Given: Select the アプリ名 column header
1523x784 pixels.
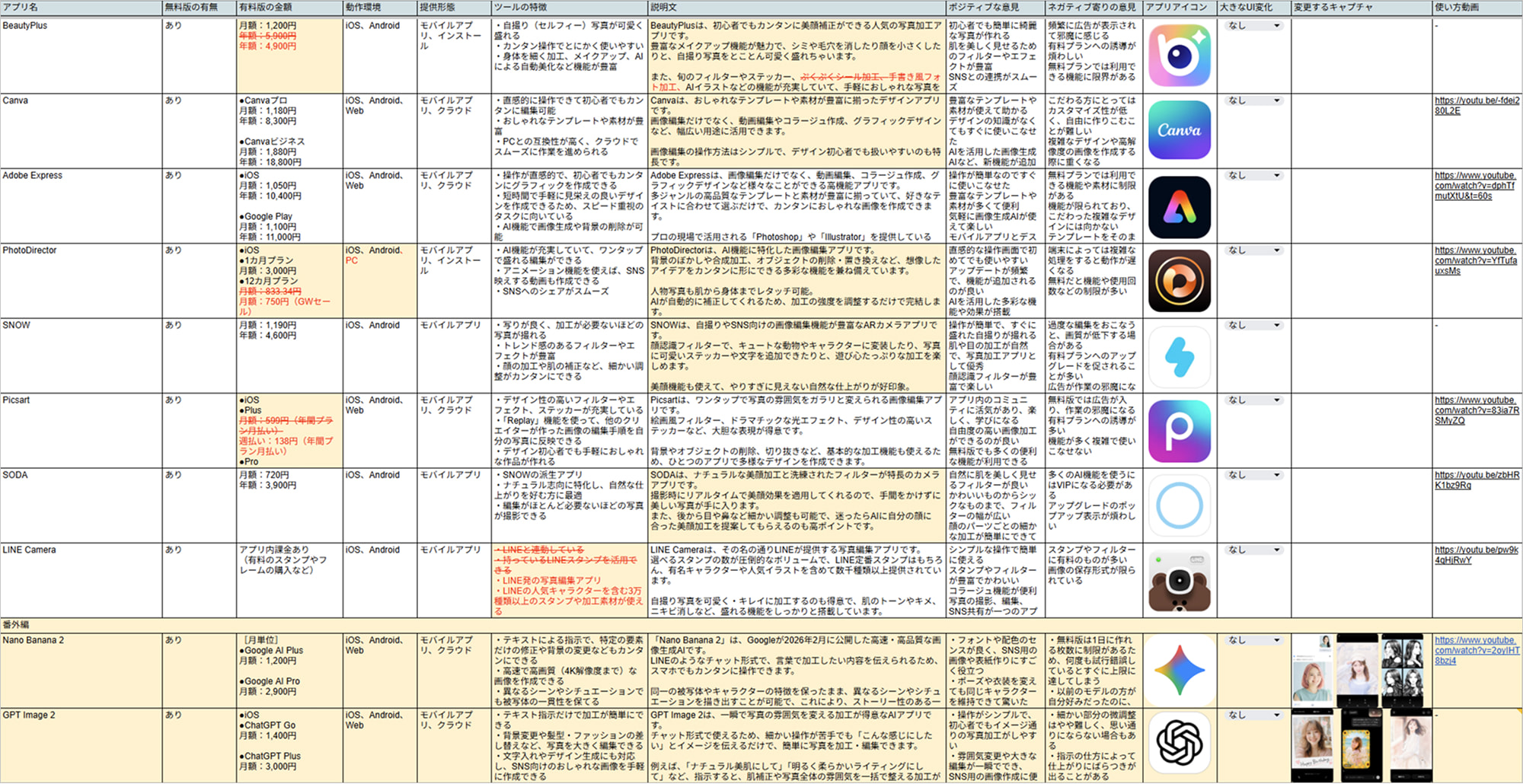Looking at the screenshot, I should point(81,8).
